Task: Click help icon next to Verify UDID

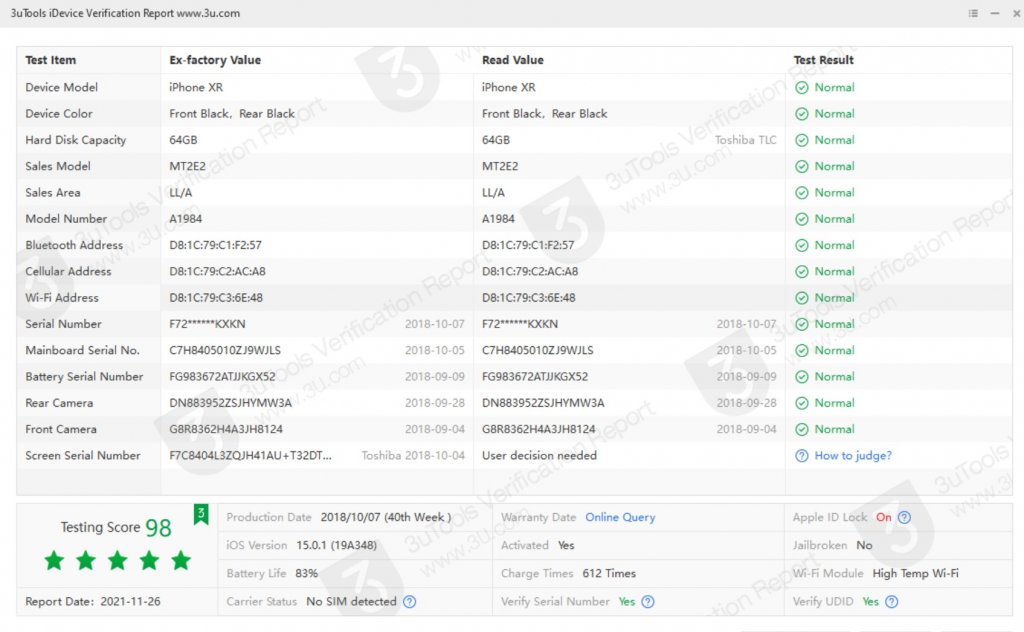Action: point(891,601)
